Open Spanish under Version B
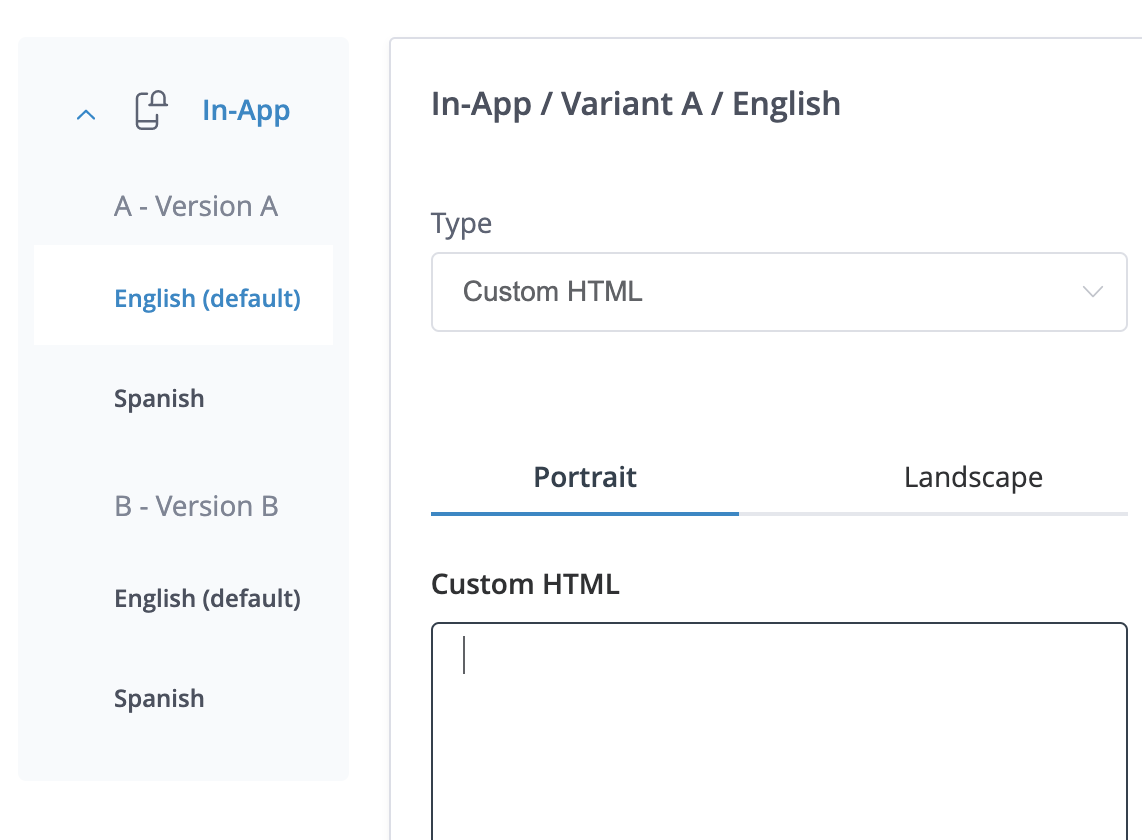 click(159, 698)
